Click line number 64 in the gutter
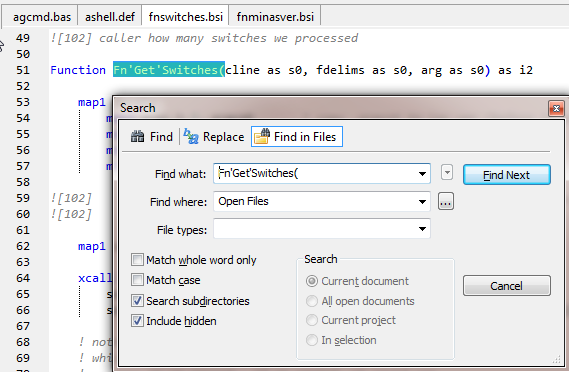The height and width of the screenshot is (372, 569). pos(23,278)
